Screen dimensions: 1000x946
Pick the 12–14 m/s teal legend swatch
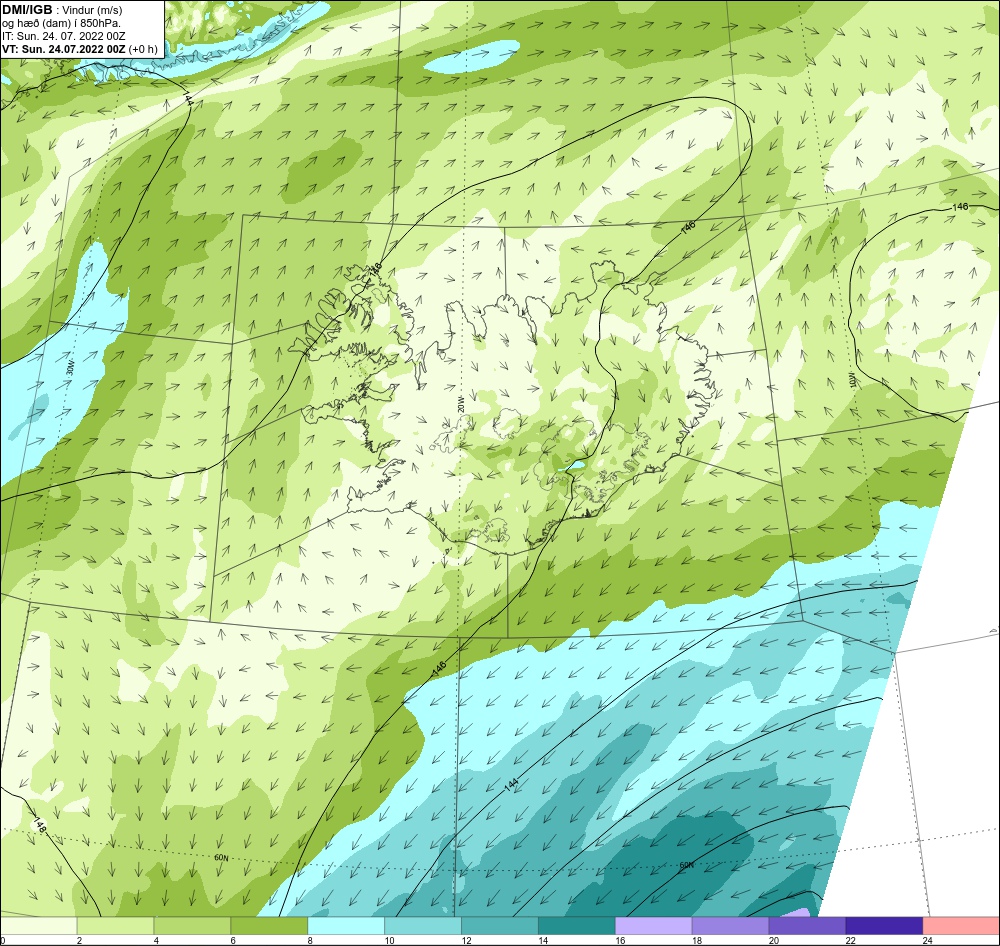coord(499,926)
